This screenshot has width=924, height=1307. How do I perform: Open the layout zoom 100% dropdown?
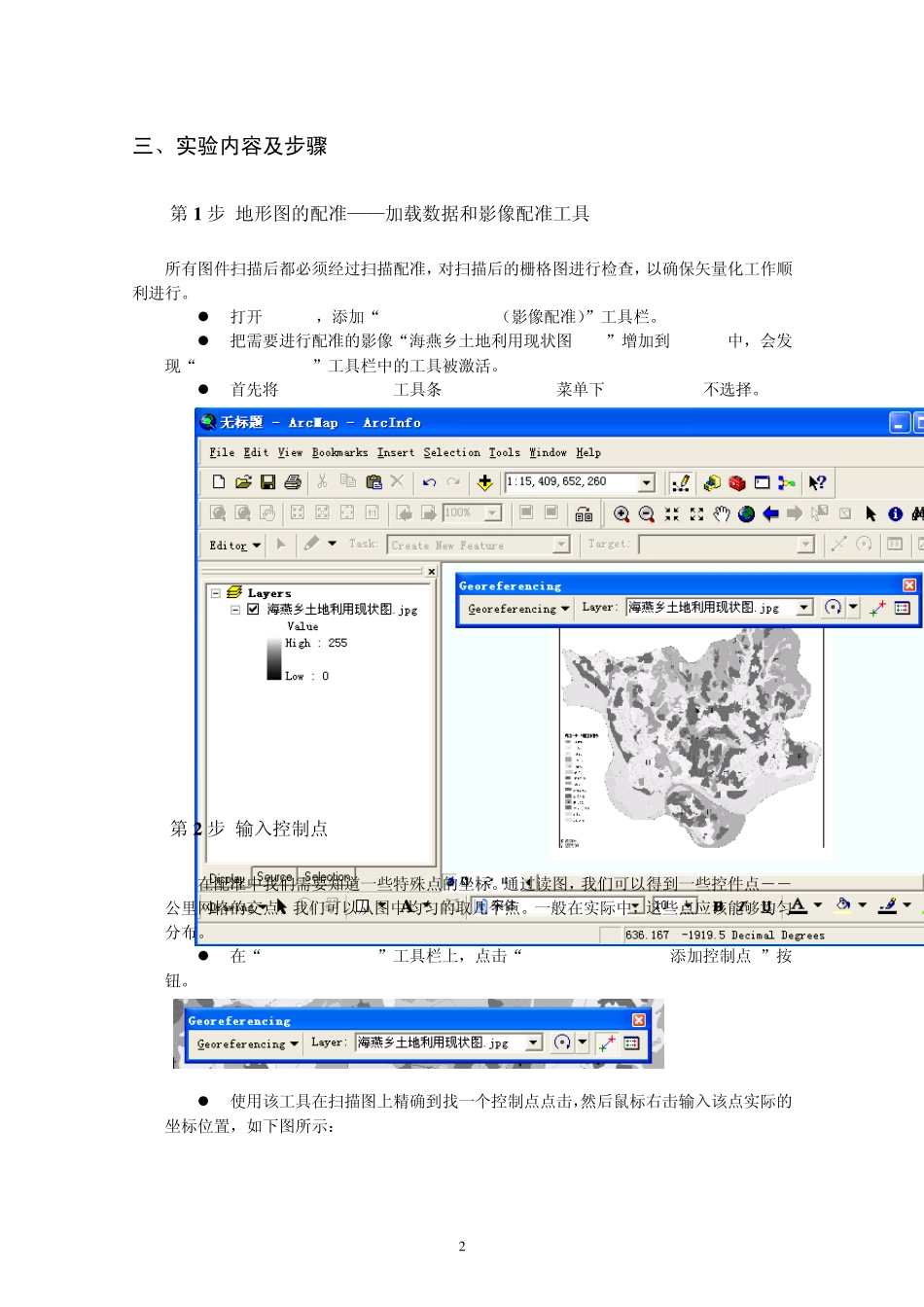pos(493,513)
